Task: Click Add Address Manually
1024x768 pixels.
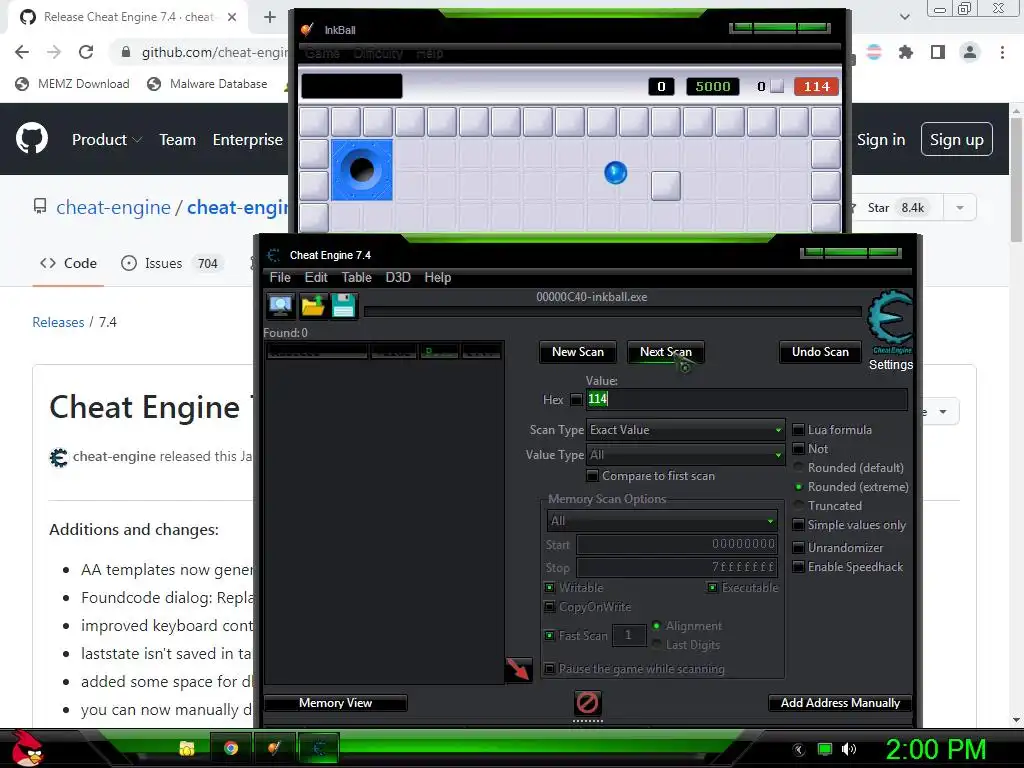Action: point(840,703)
